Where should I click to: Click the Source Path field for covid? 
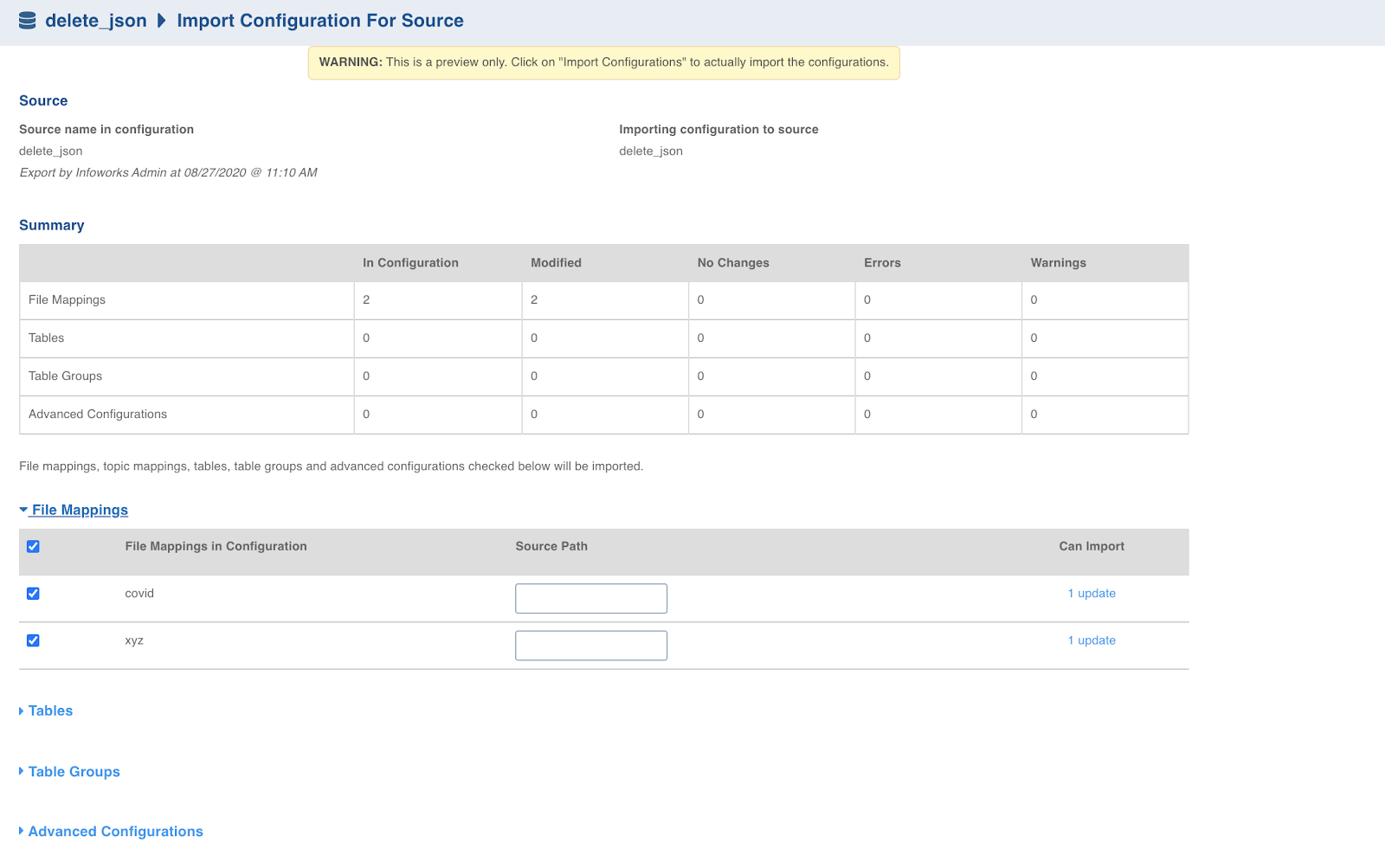point(591,599)
